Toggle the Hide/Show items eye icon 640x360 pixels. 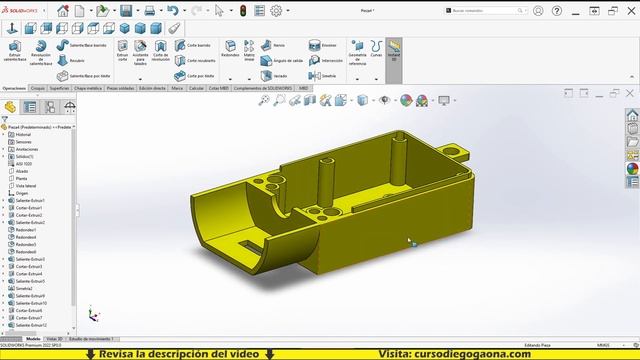[384, 100]
